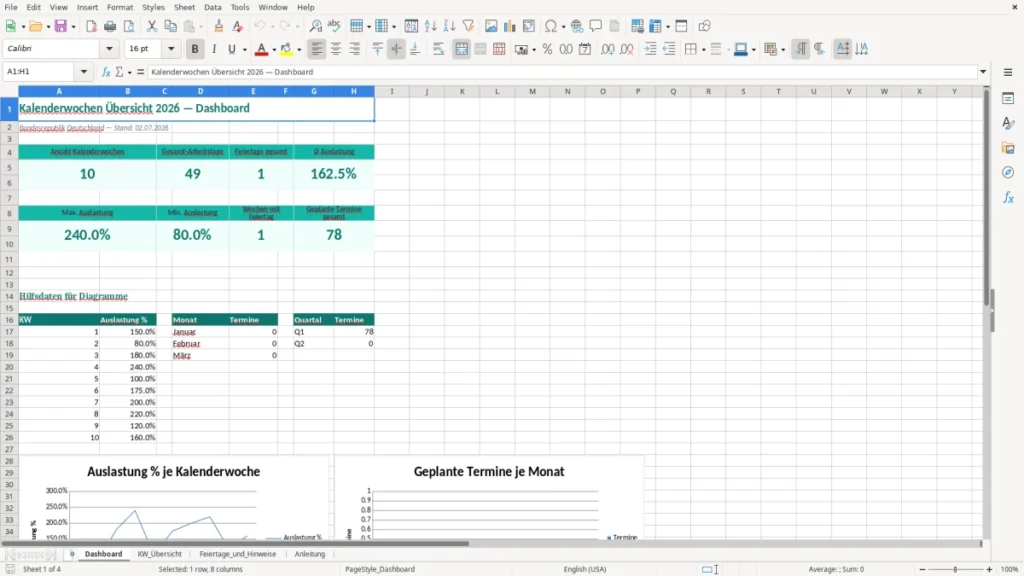Insert an image

click(491, 26)
